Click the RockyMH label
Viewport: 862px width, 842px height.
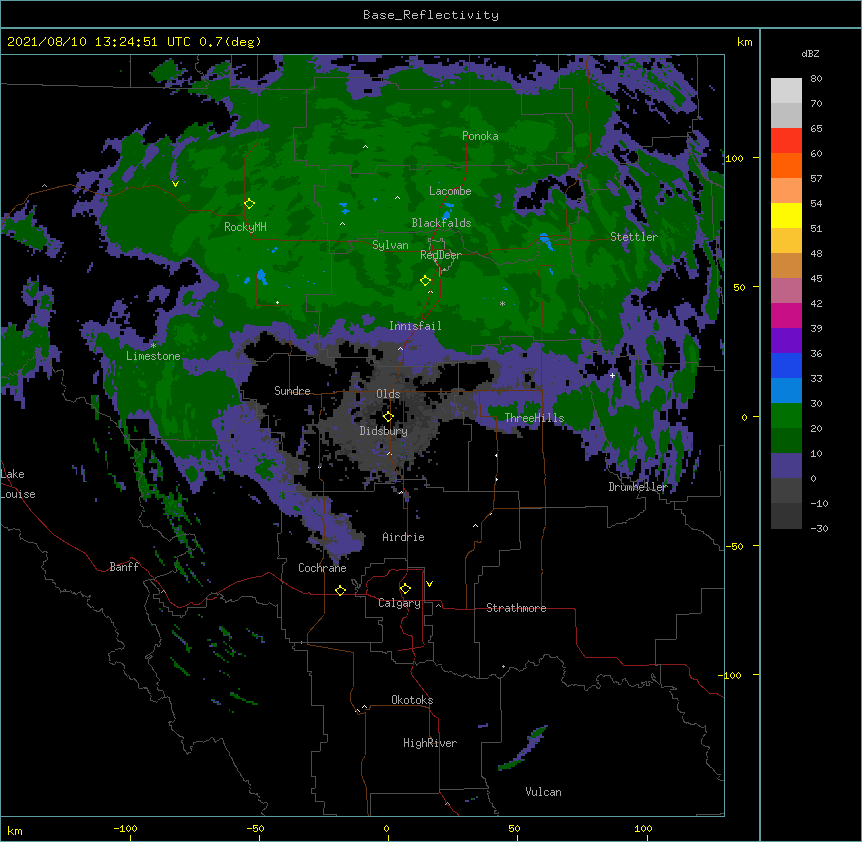[x=245, y=227]
